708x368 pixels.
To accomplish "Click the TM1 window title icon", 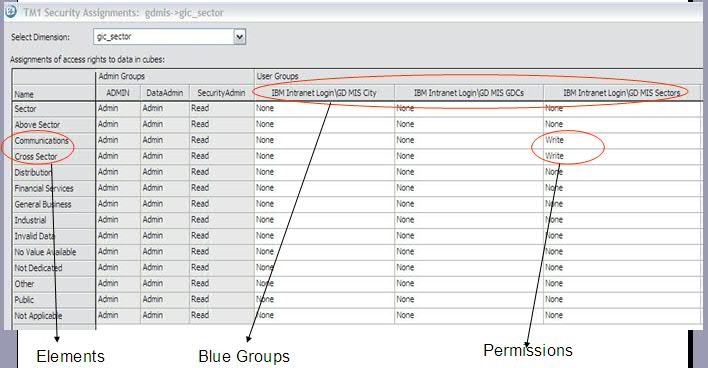I will 11,12.
